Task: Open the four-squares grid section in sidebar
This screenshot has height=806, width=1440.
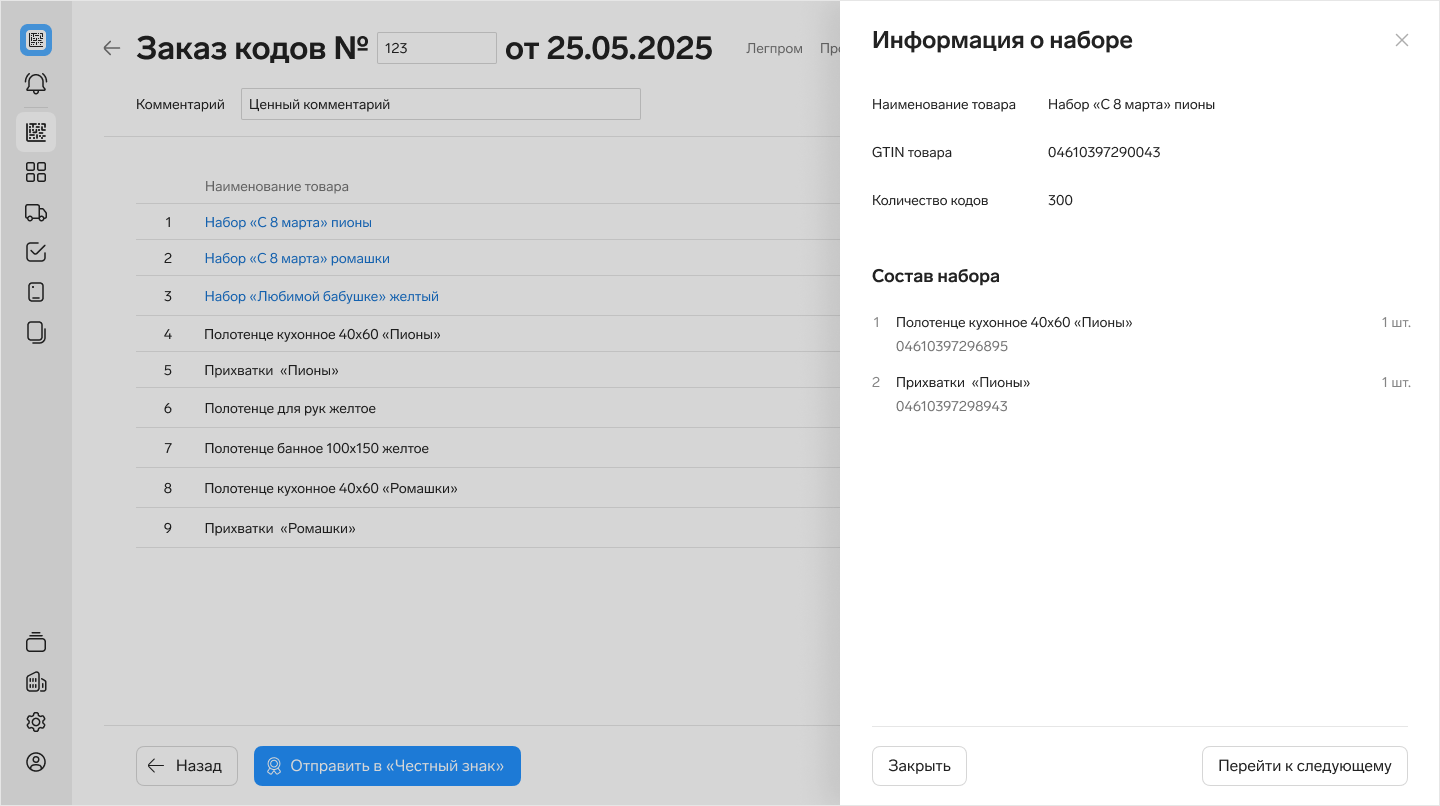Action: [36, 172]
